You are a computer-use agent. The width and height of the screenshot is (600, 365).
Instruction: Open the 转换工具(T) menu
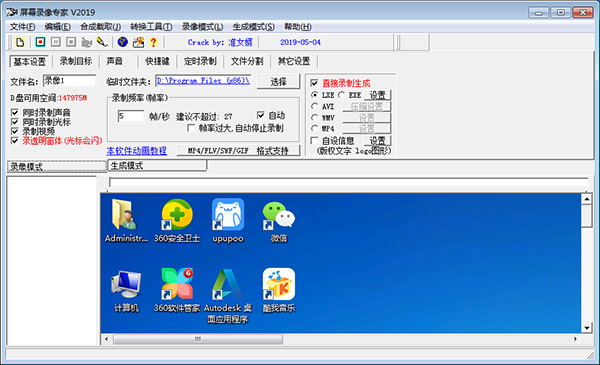[x=151, y=27]
